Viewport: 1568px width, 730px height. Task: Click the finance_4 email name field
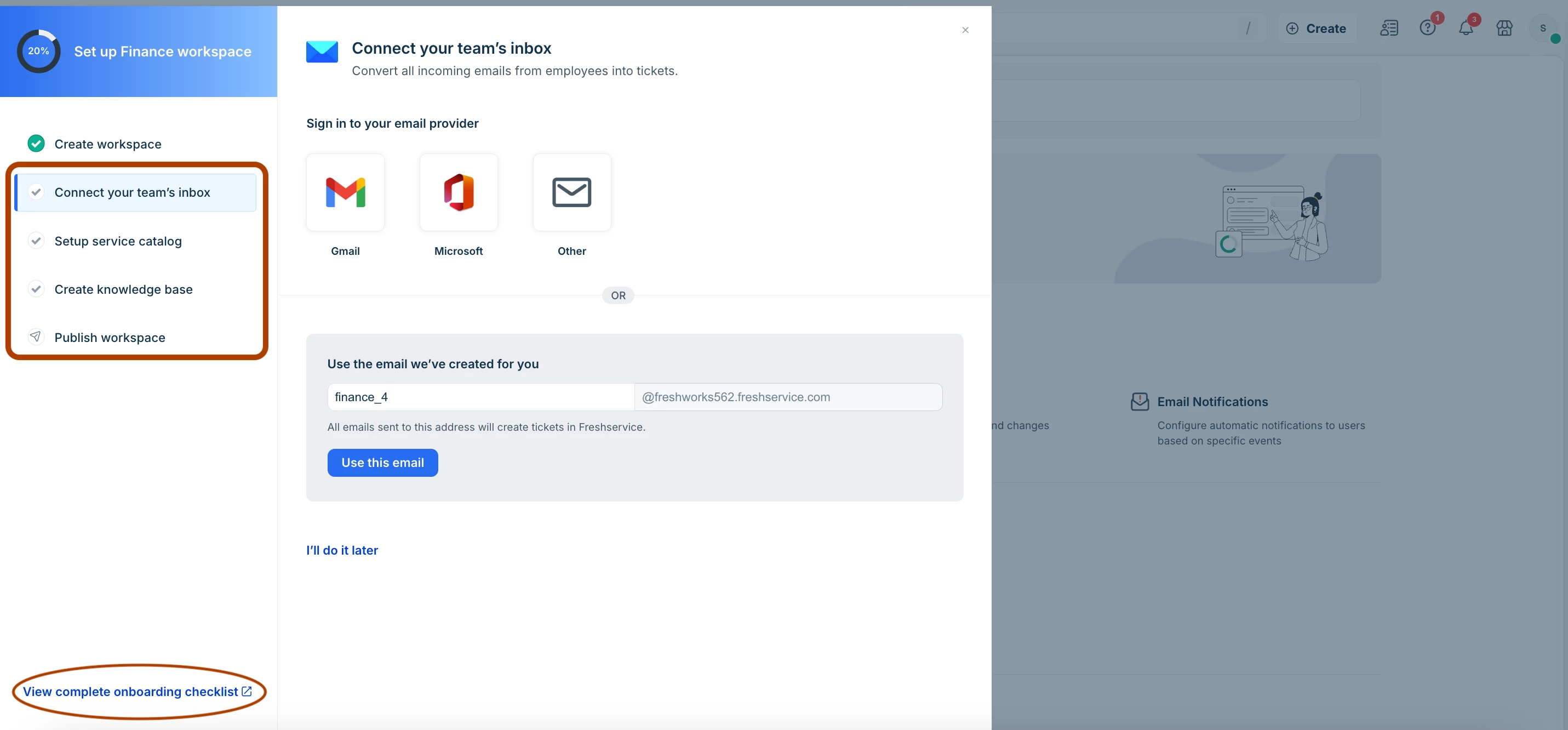coord(480,397)
